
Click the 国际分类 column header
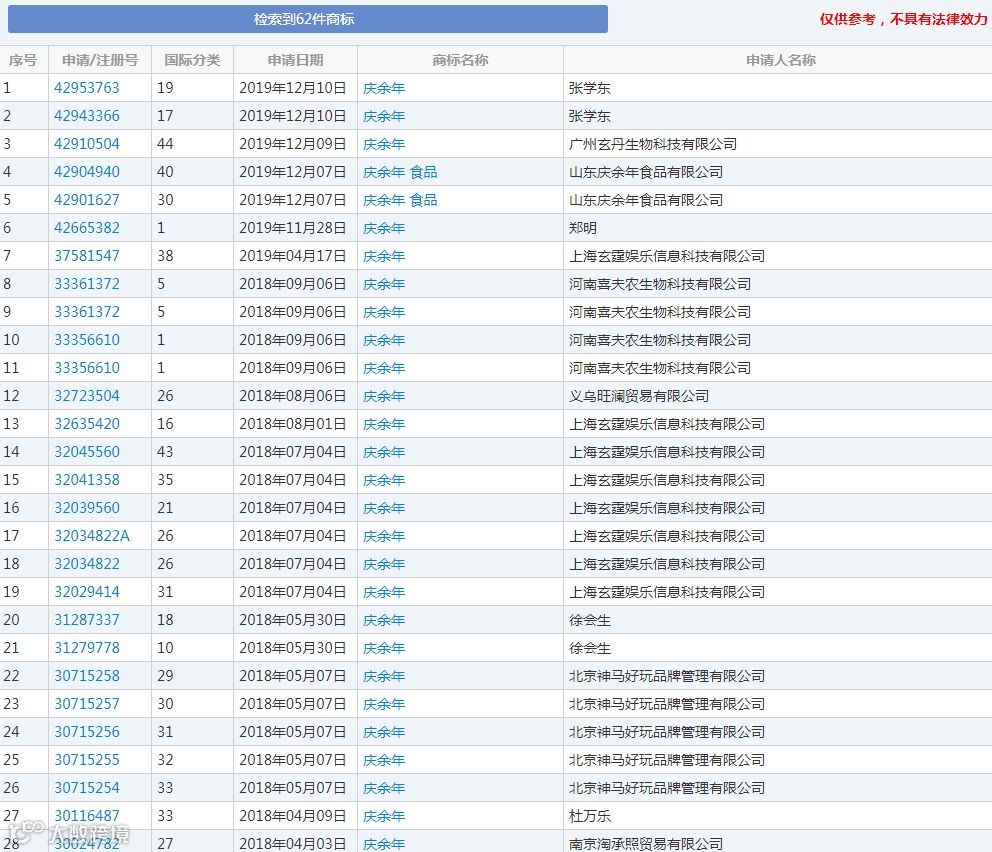pyautogui.click(x=192, y=60)
